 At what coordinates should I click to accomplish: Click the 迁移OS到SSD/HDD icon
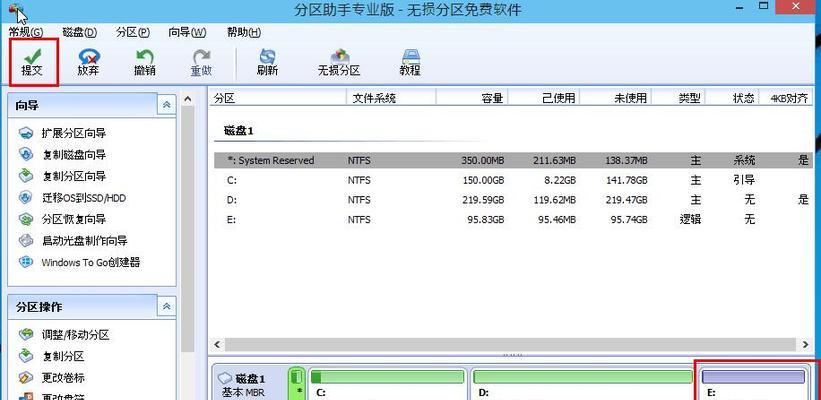[x=26, y=198]
